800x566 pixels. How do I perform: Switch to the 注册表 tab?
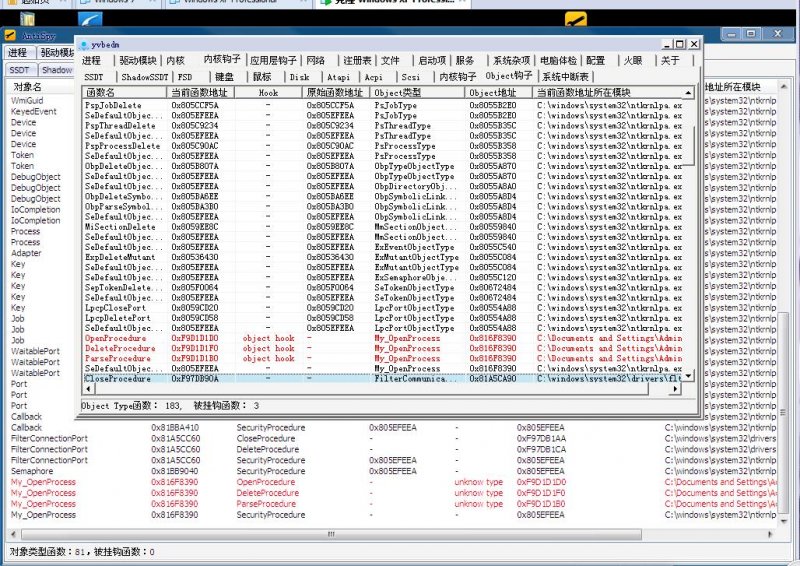click(357, 60)
